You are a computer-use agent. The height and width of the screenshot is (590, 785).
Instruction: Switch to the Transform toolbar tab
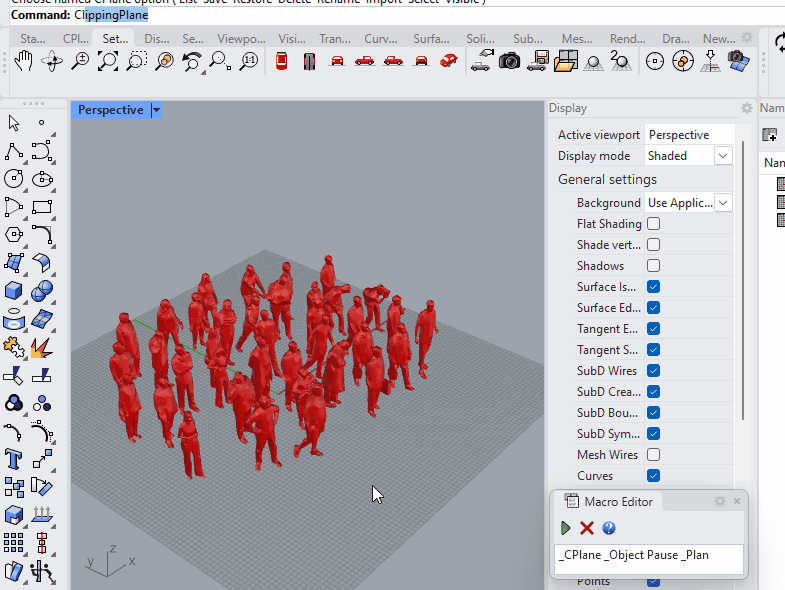[335, 39]
